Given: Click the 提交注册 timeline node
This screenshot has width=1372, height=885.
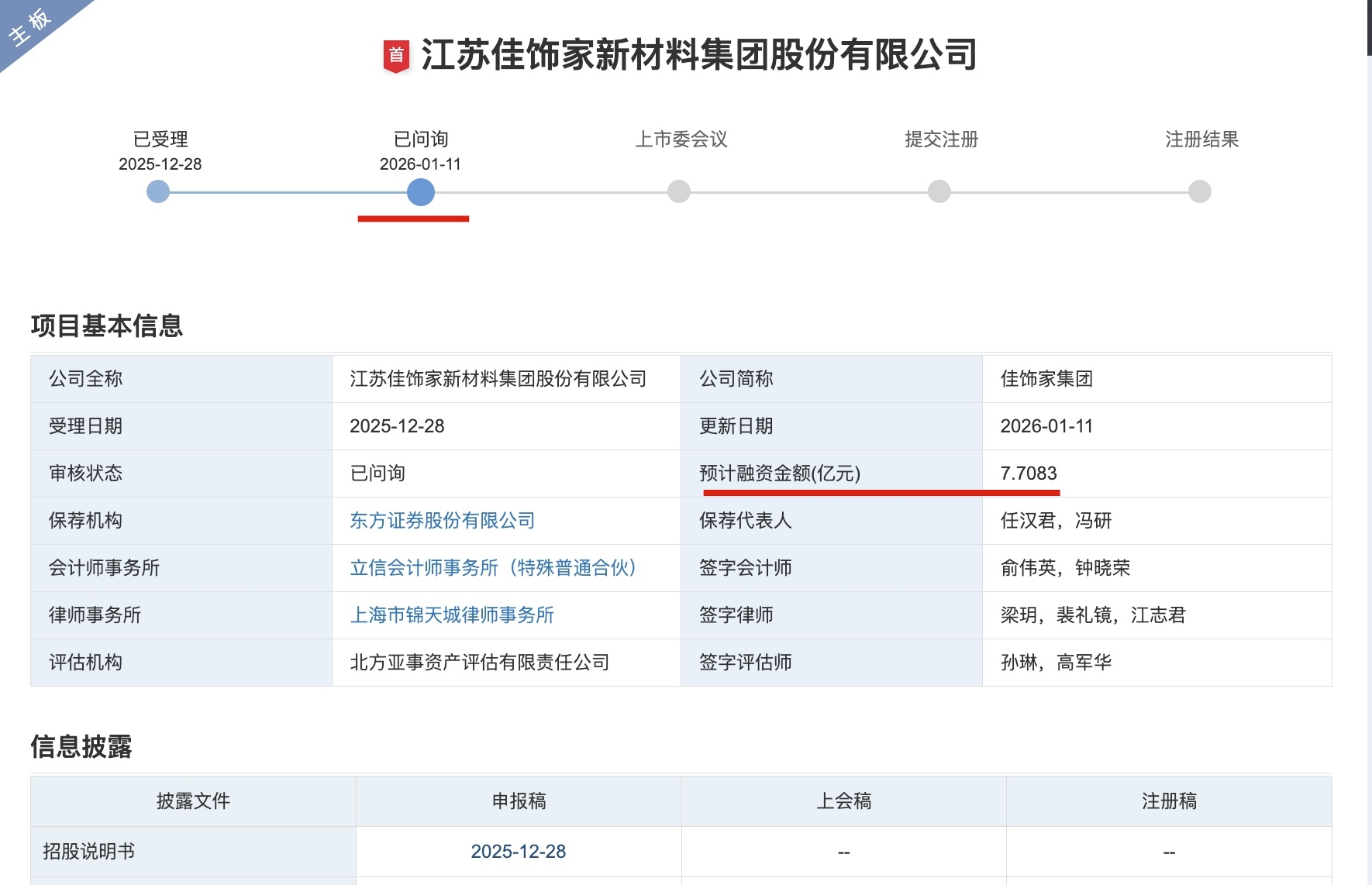Looking at the screenshot, I should [939, 191].
